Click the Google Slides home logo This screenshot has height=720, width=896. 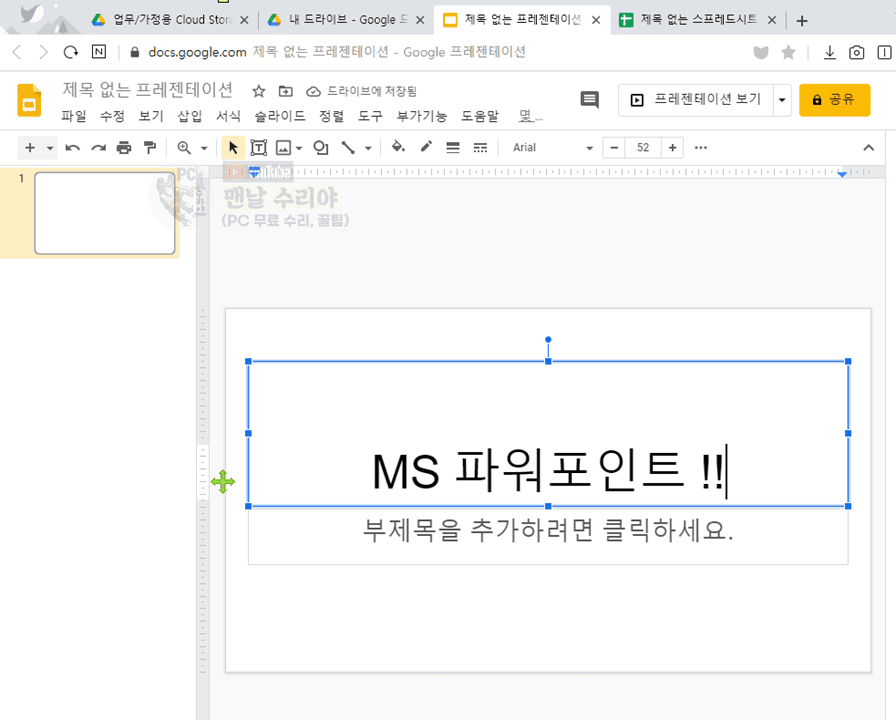(29, 100)
